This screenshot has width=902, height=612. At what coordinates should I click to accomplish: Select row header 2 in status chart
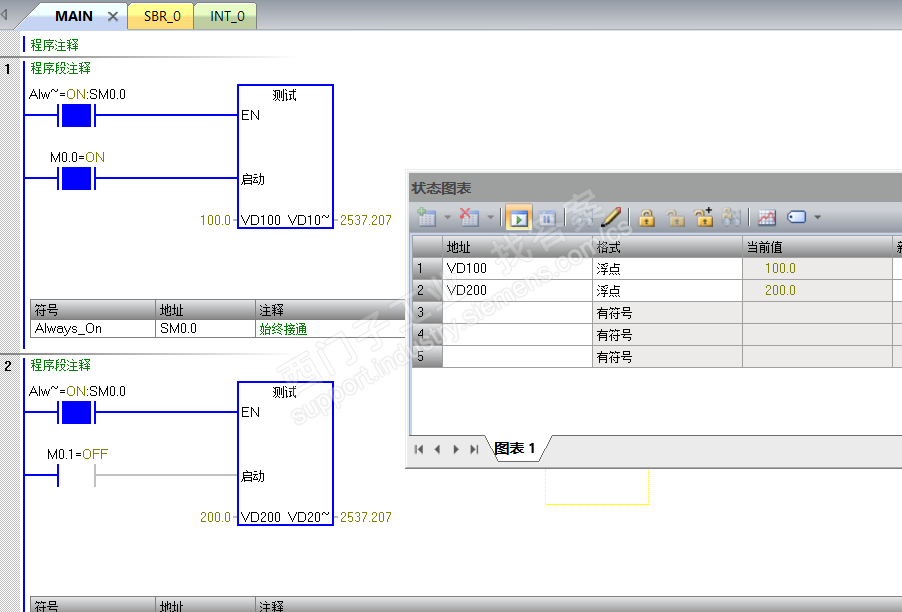pyautogui.click(x=427, y=290)
